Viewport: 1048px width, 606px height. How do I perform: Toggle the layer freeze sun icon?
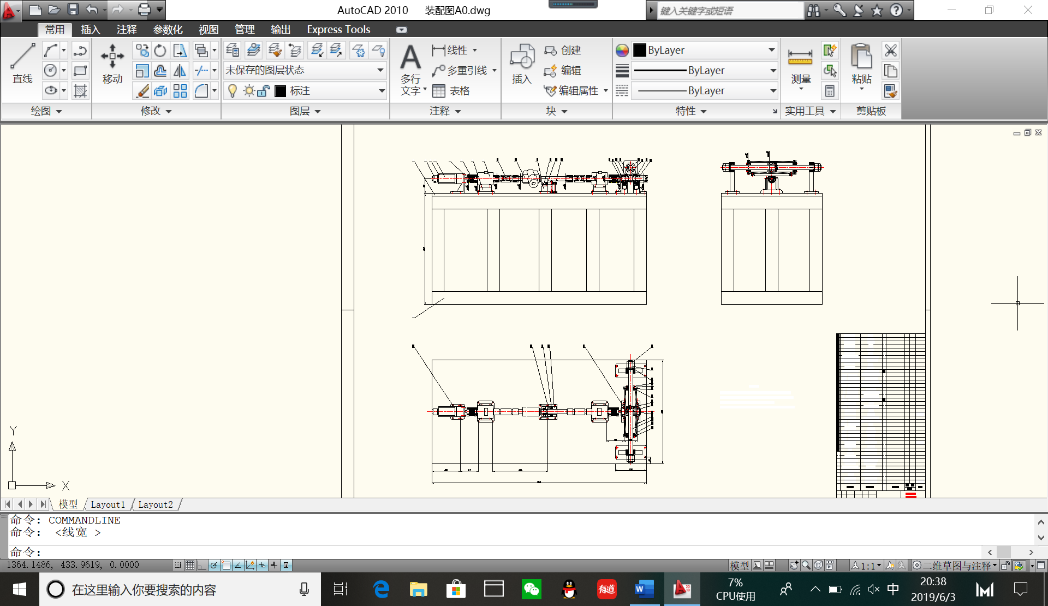tap(248, 91)
